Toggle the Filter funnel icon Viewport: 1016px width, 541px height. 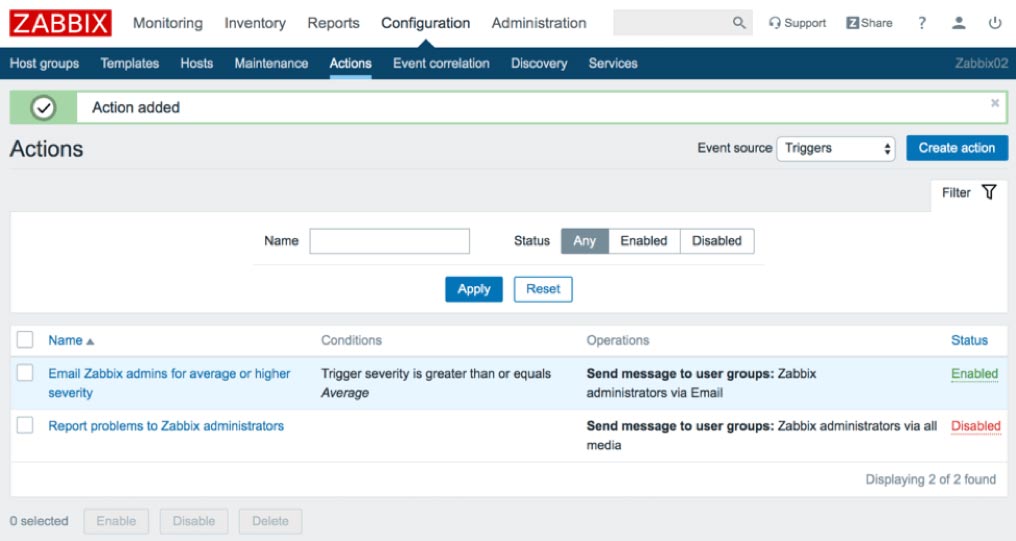989,192
